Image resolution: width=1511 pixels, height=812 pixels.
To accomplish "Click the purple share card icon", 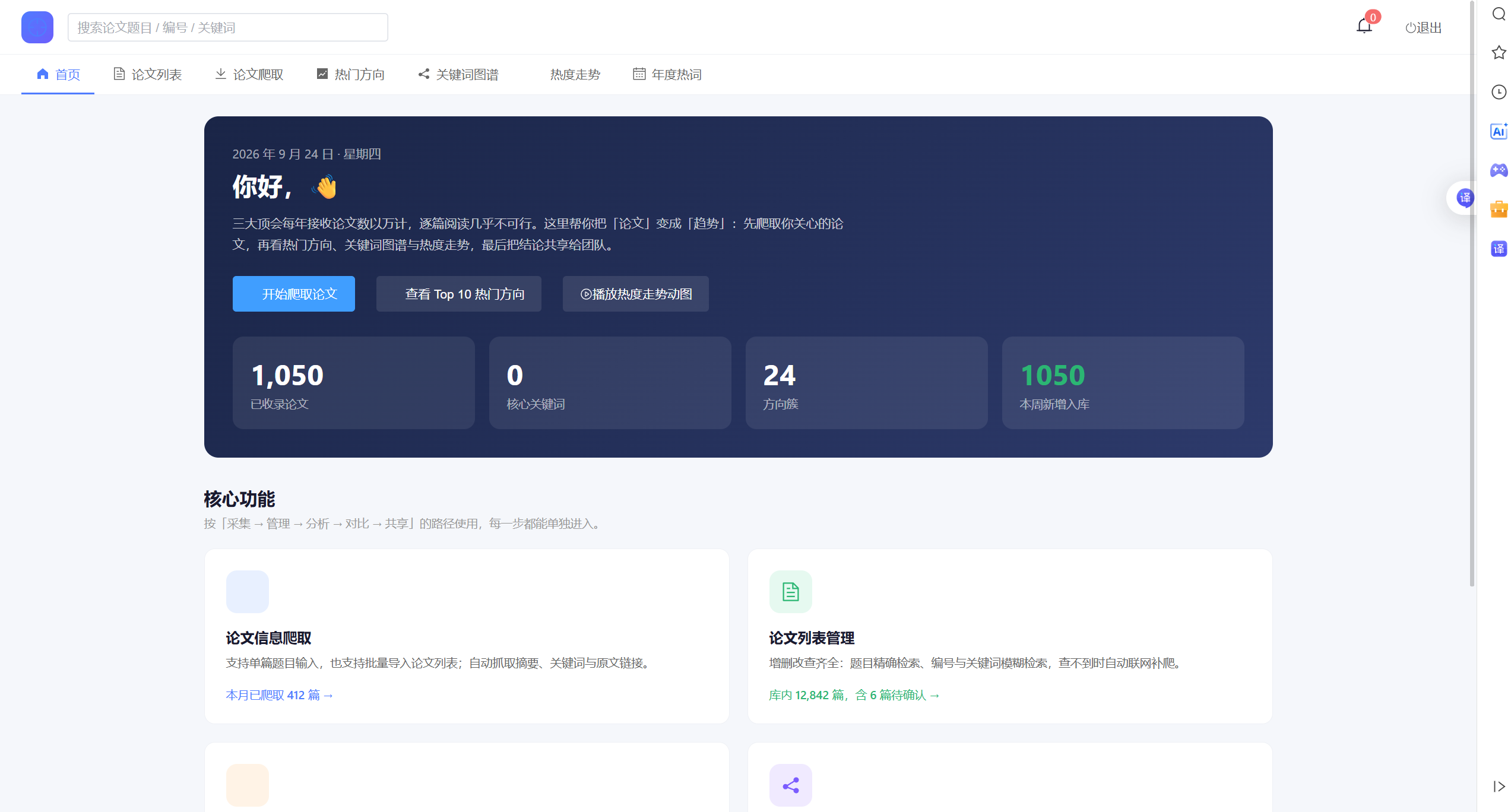I will 791,785.
